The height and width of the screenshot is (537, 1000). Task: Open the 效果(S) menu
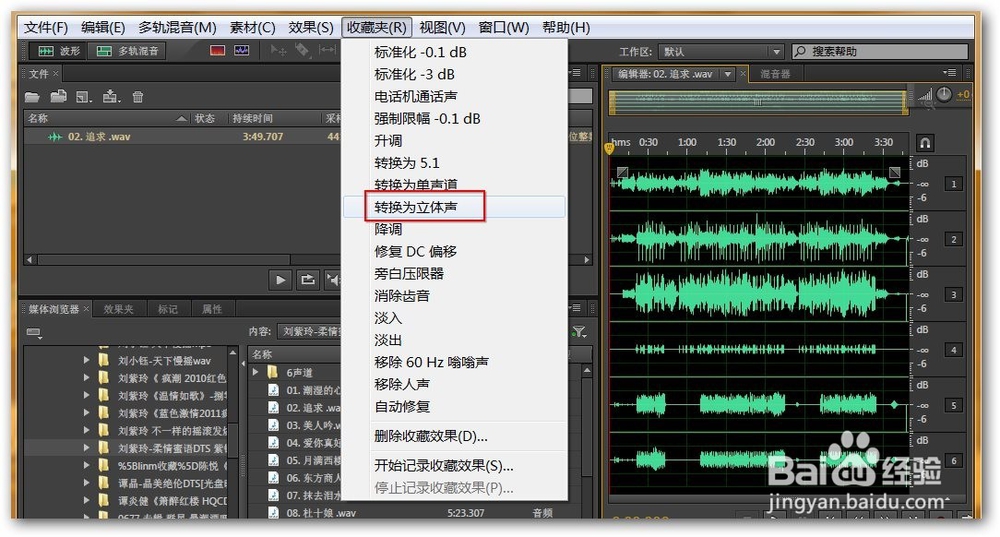pyautogui.click(x=311, y=27)
